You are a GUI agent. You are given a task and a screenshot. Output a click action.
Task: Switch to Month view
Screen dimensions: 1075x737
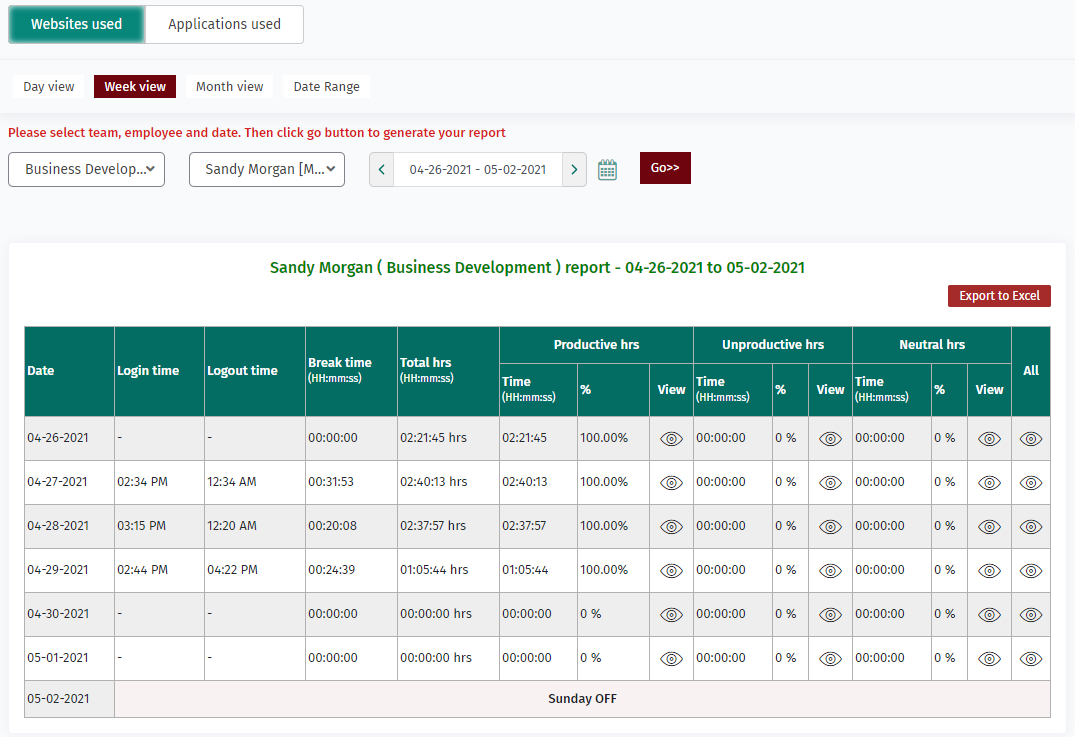coord(229,86)
